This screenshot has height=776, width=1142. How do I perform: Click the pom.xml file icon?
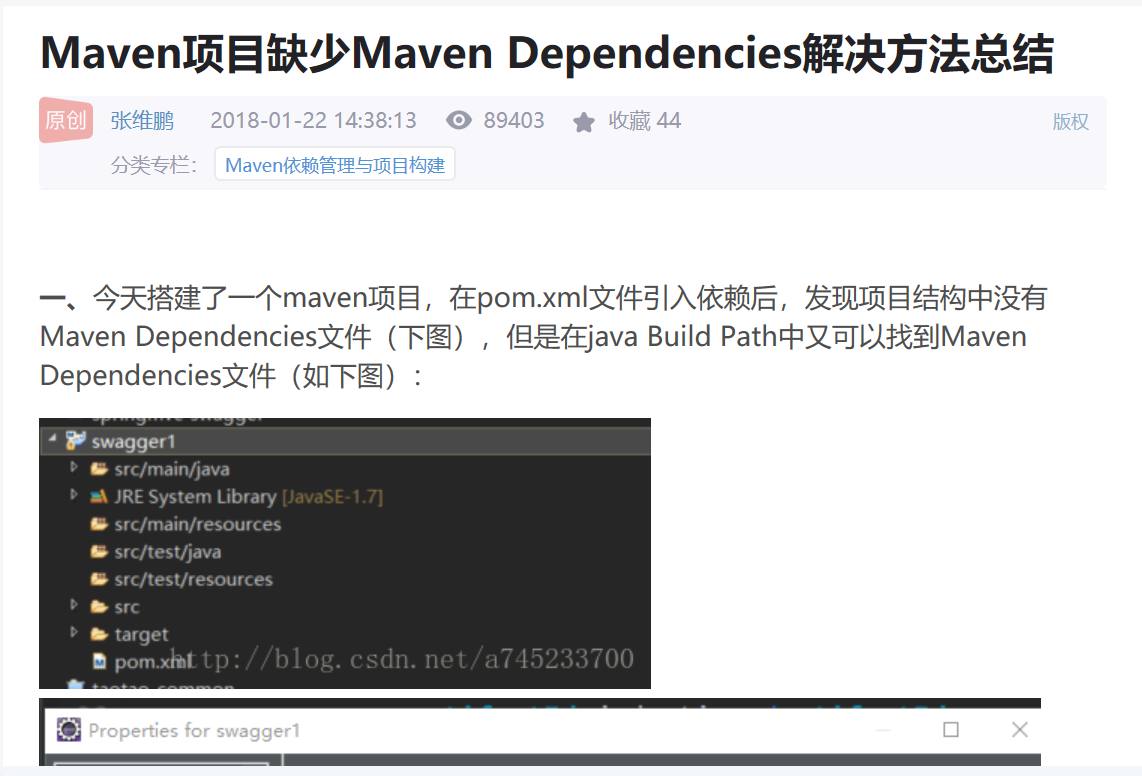[100, 662]
